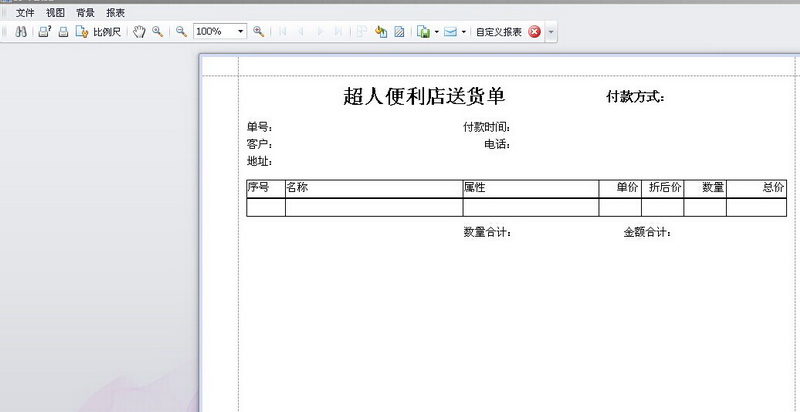Viewport: 800px width, 412px height.
Task: Click the 客户: label
Action: (260, 145)
